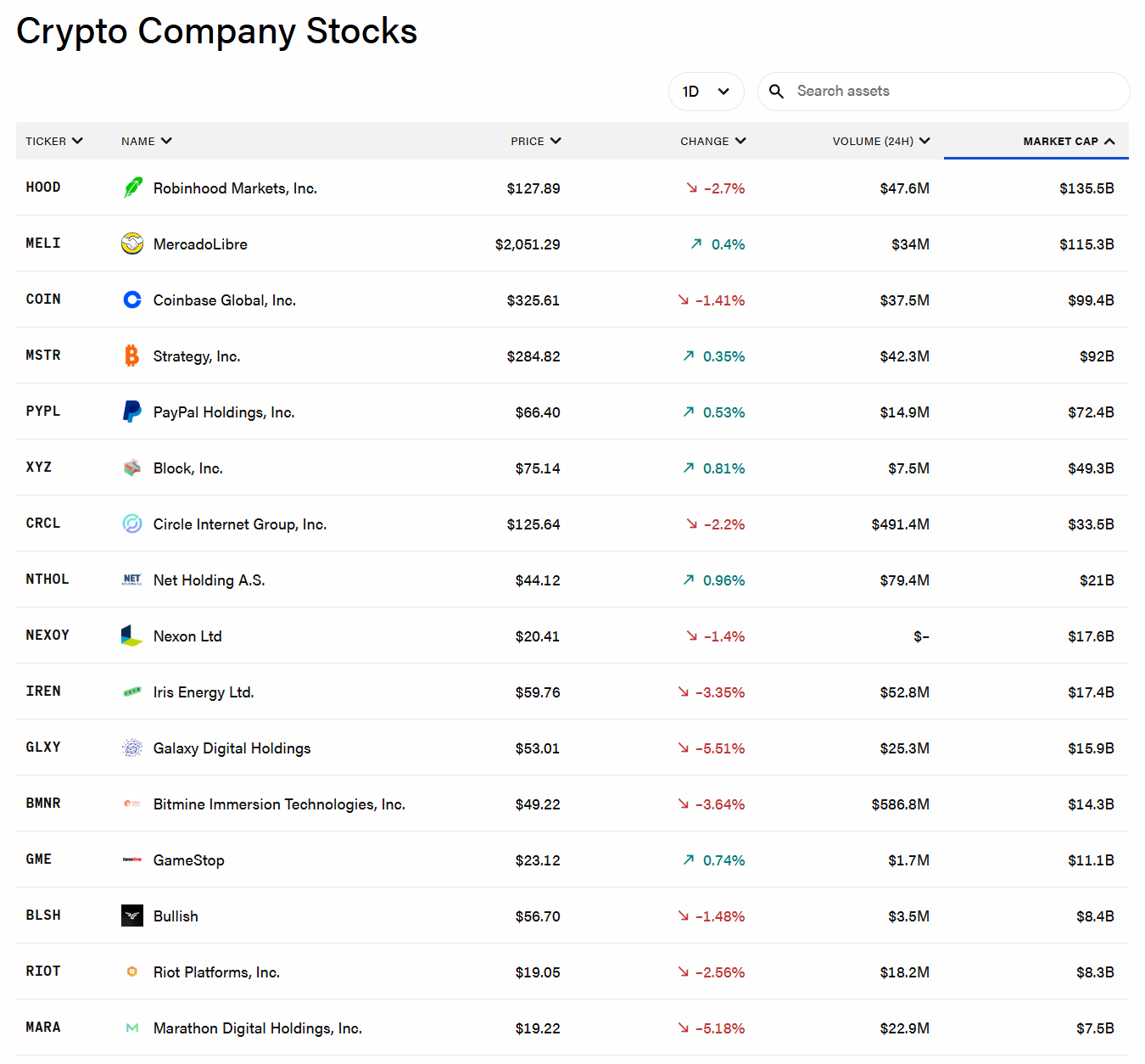
Task: Open the Galaxy Digital Holdings stock link
Action: coord(232,748)
